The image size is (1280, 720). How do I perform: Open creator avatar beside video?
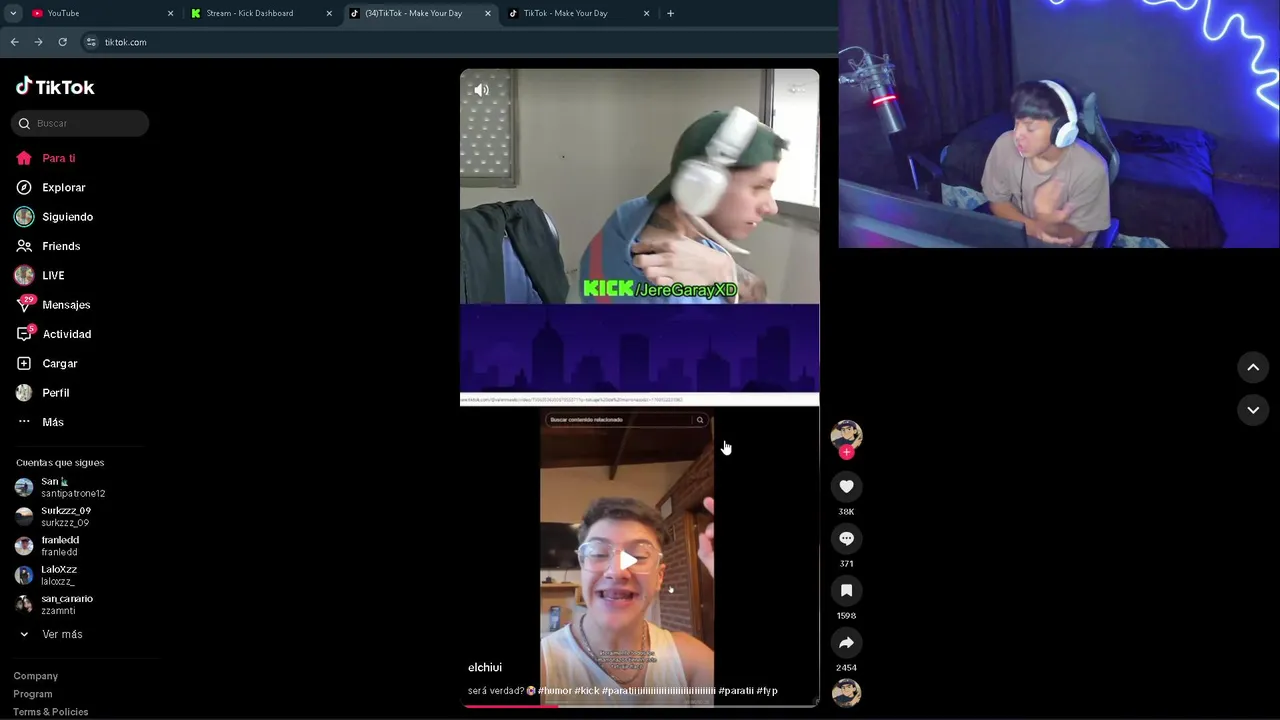click(x=846, y=435)
